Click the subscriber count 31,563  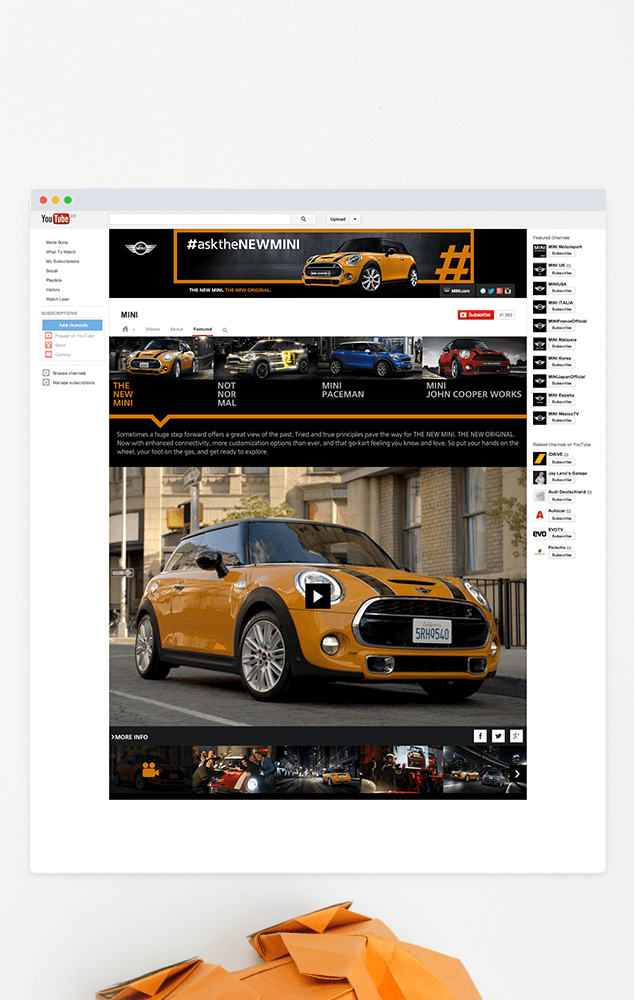505,314
